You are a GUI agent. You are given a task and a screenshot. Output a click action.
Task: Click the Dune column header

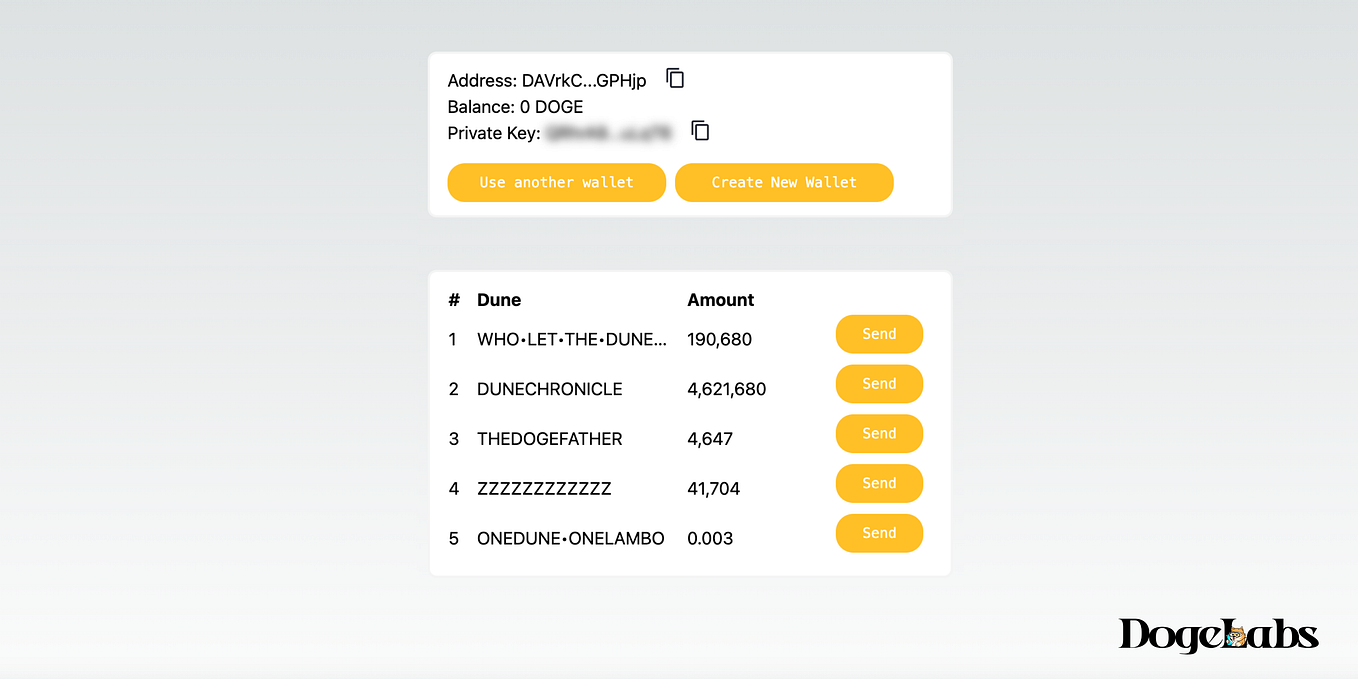tap(499, 299)
